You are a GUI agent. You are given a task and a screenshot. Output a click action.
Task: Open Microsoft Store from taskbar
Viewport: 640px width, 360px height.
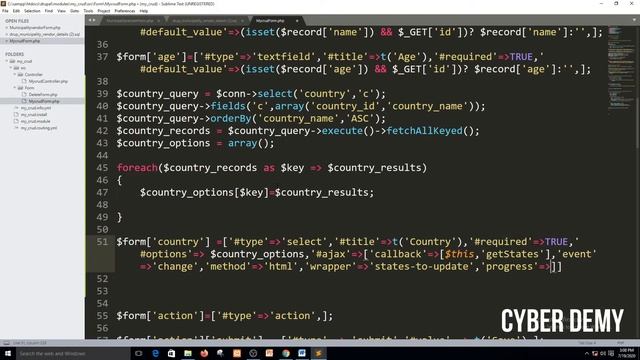click(171, 353)
